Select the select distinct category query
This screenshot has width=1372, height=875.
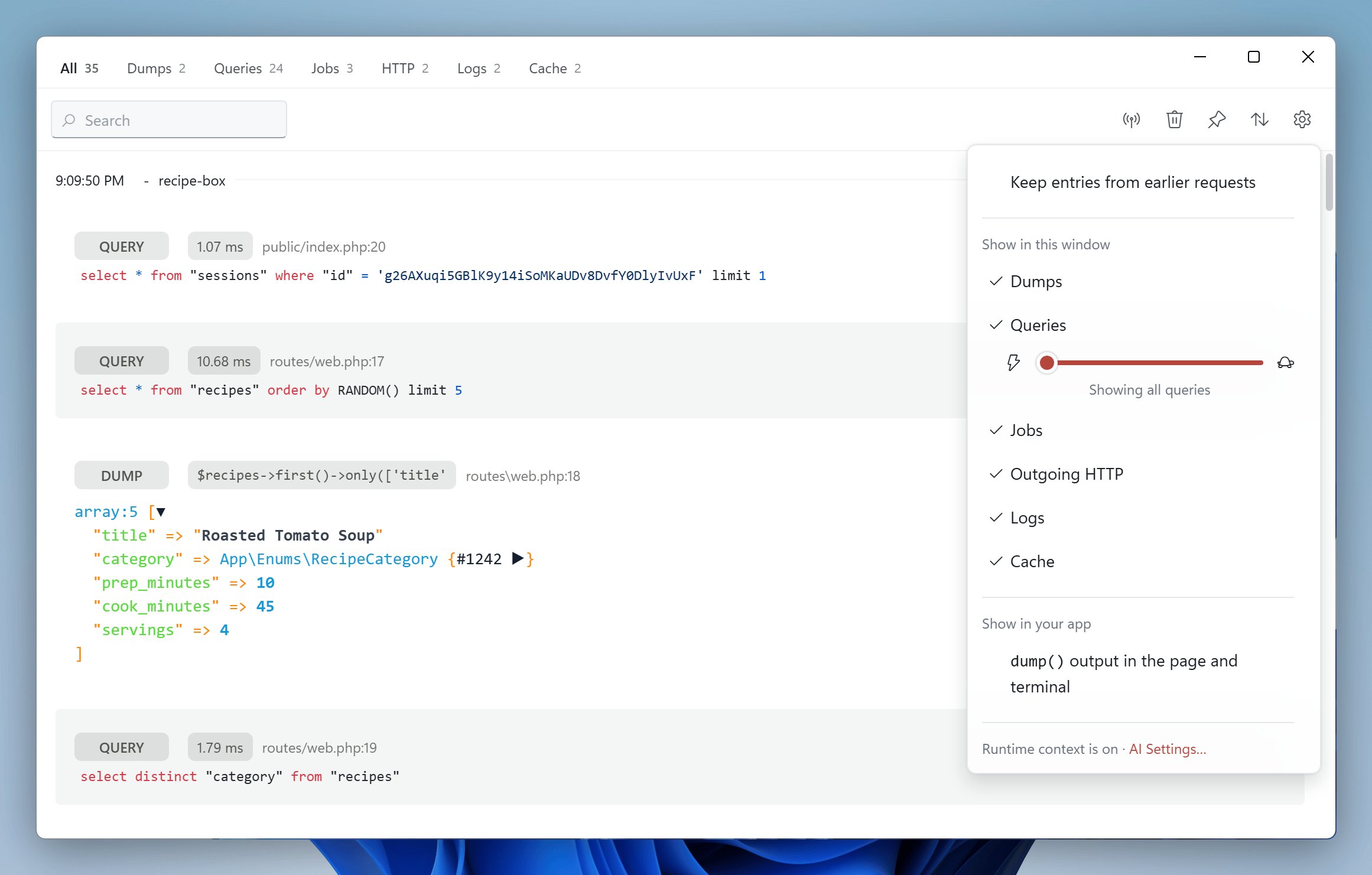(240, 777)
